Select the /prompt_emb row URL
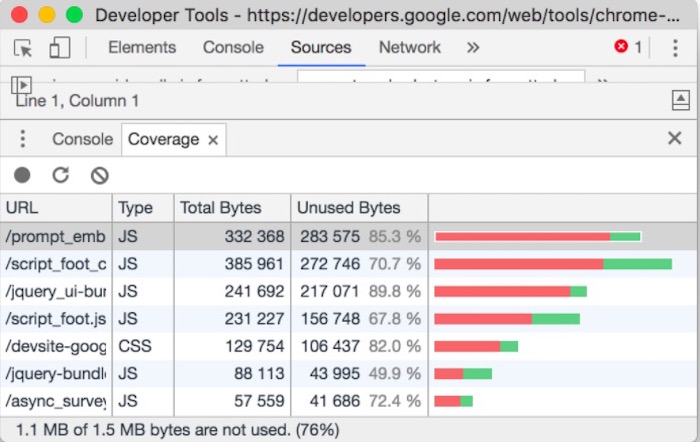 [55, 236]
